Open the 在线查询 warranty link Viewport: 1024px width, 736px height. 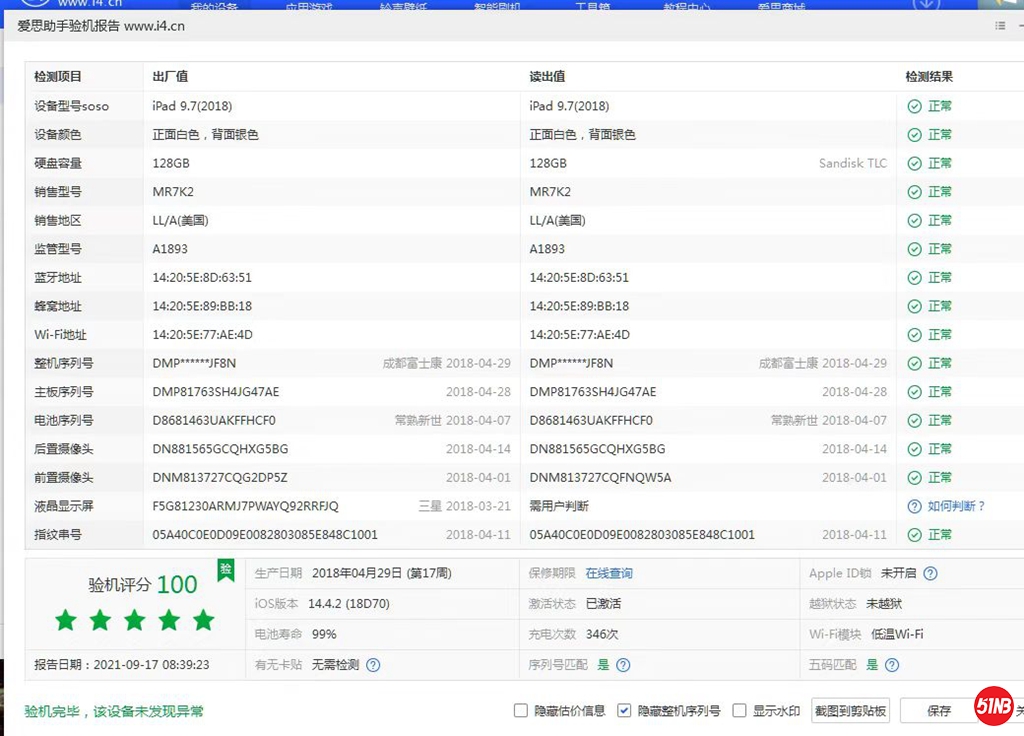coord(609,574)
